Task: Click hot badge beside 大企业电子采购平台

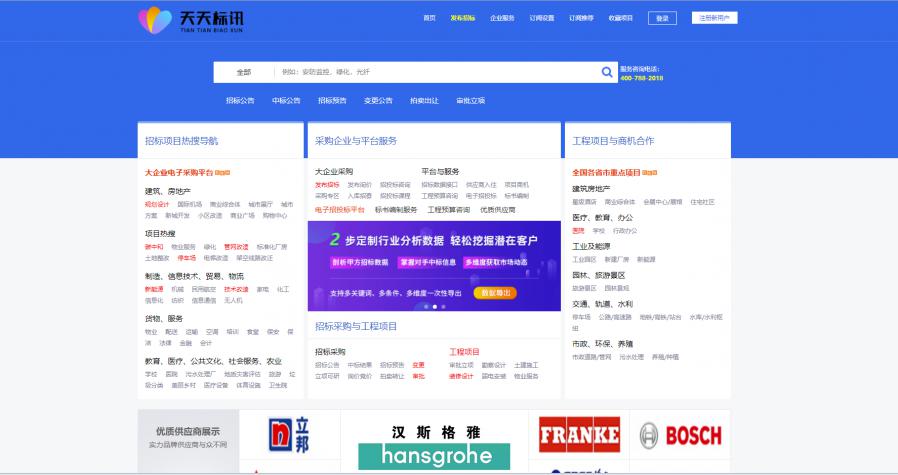Action: coord(223,172)
